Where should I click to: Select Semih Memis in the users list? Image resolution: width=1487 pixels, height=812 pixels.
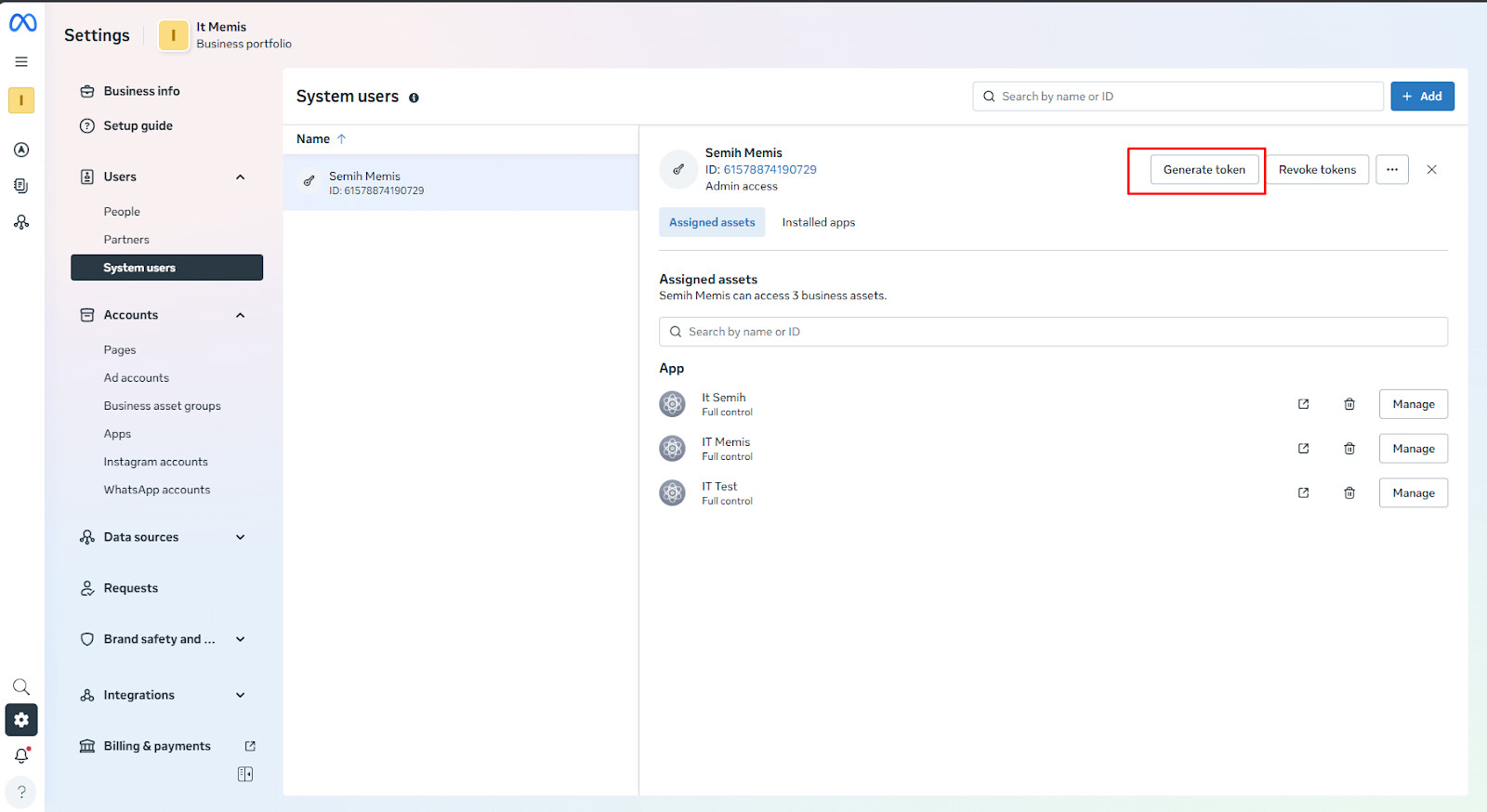(x=461, y=183)
